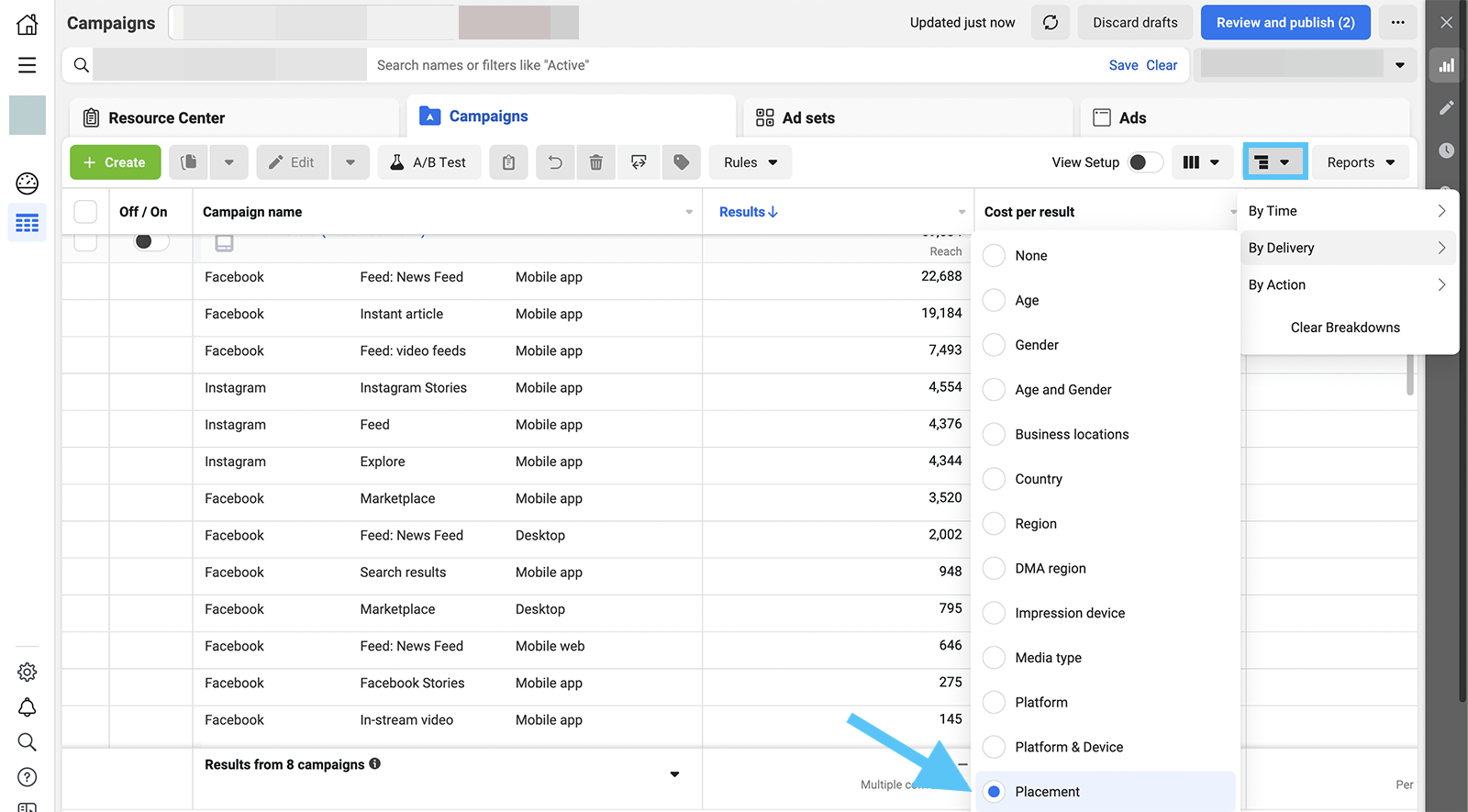Click the refresh data icon

[x=1051, y=23]
